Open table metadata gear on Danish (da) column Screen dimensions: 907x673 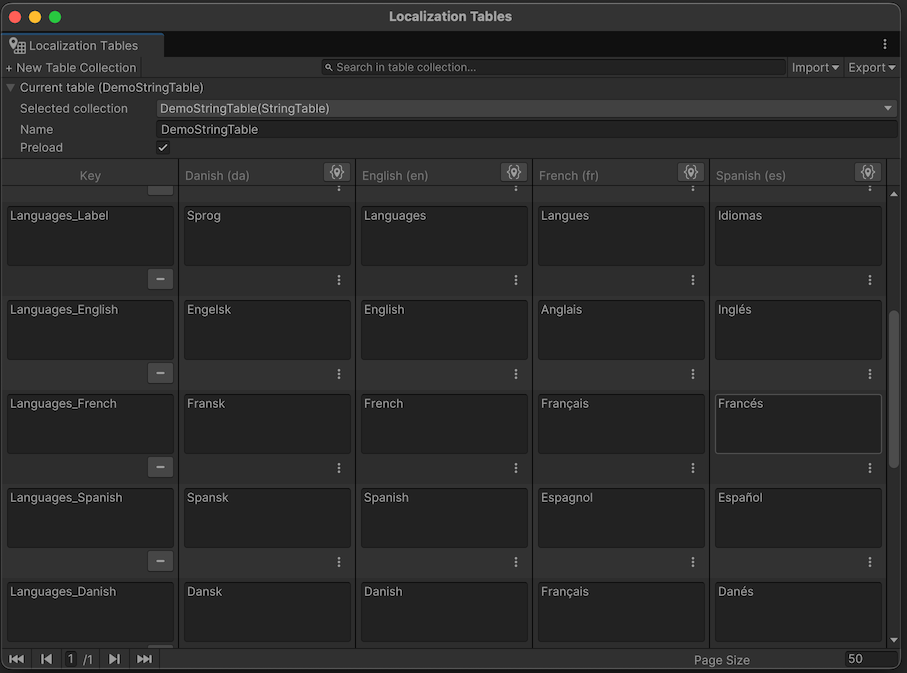coord(336,171)
